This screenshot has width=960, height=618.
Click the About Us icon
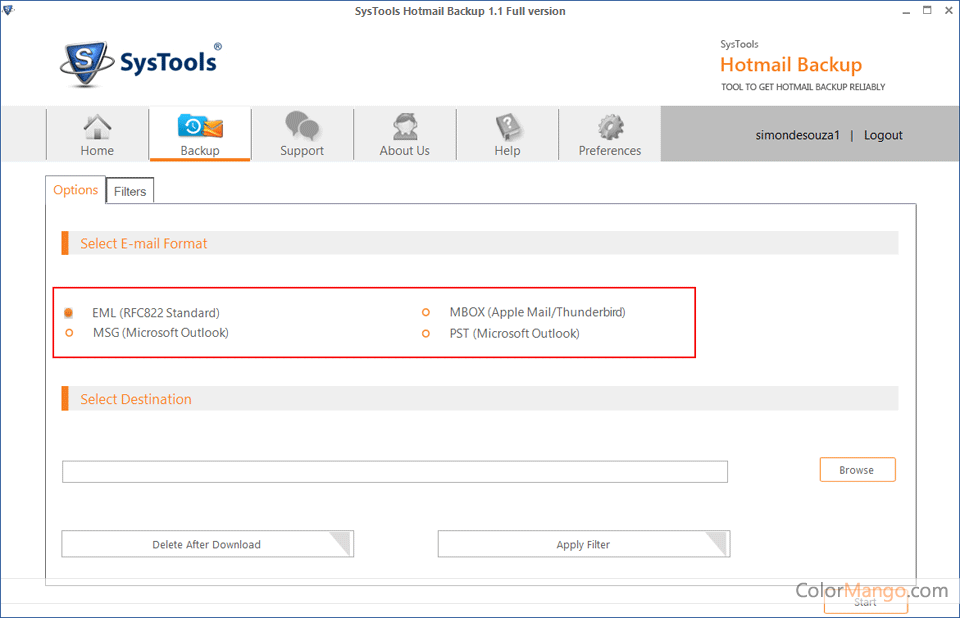click(x=404, y=127)
